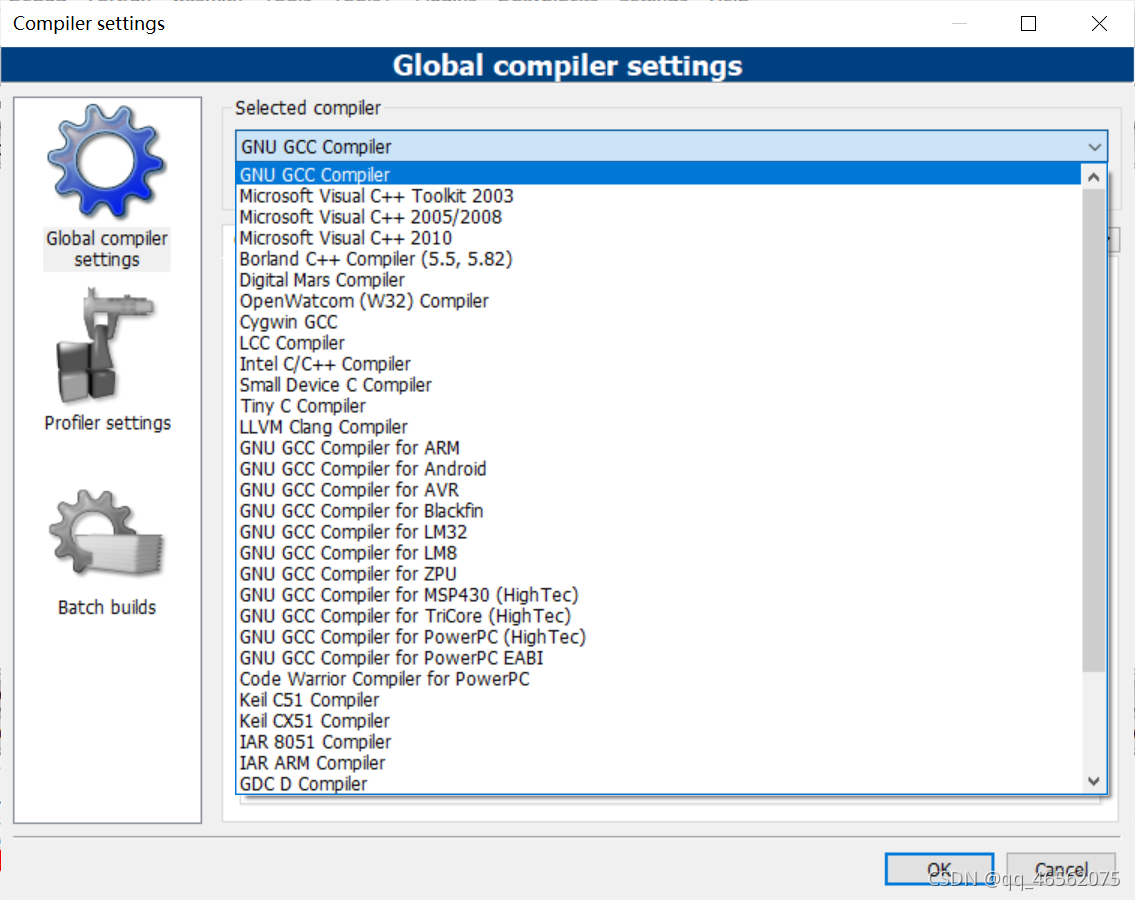Maximize the Compiler settings window

[1028, 24]
